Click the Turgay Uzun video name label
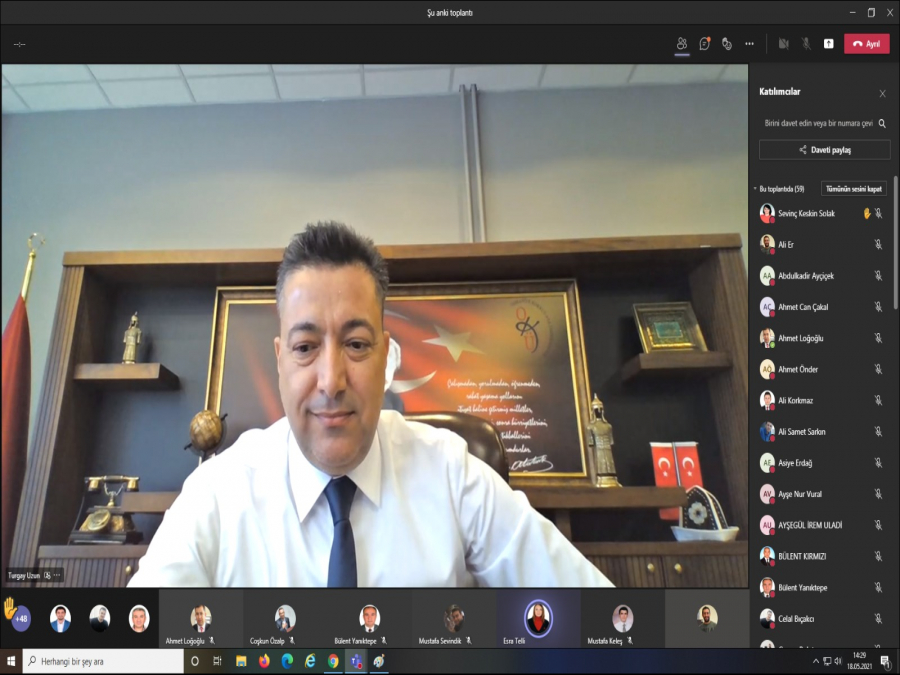Image resolution: width=900 pixels, height=675 pixels. tap(24, 575)
